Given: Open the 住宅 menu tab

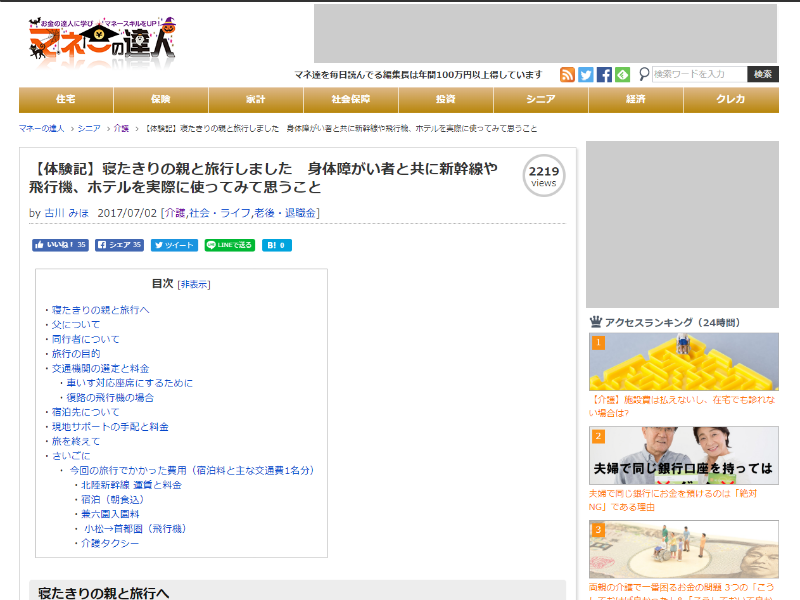Looking at the screenshot, I should pos(66,99).
